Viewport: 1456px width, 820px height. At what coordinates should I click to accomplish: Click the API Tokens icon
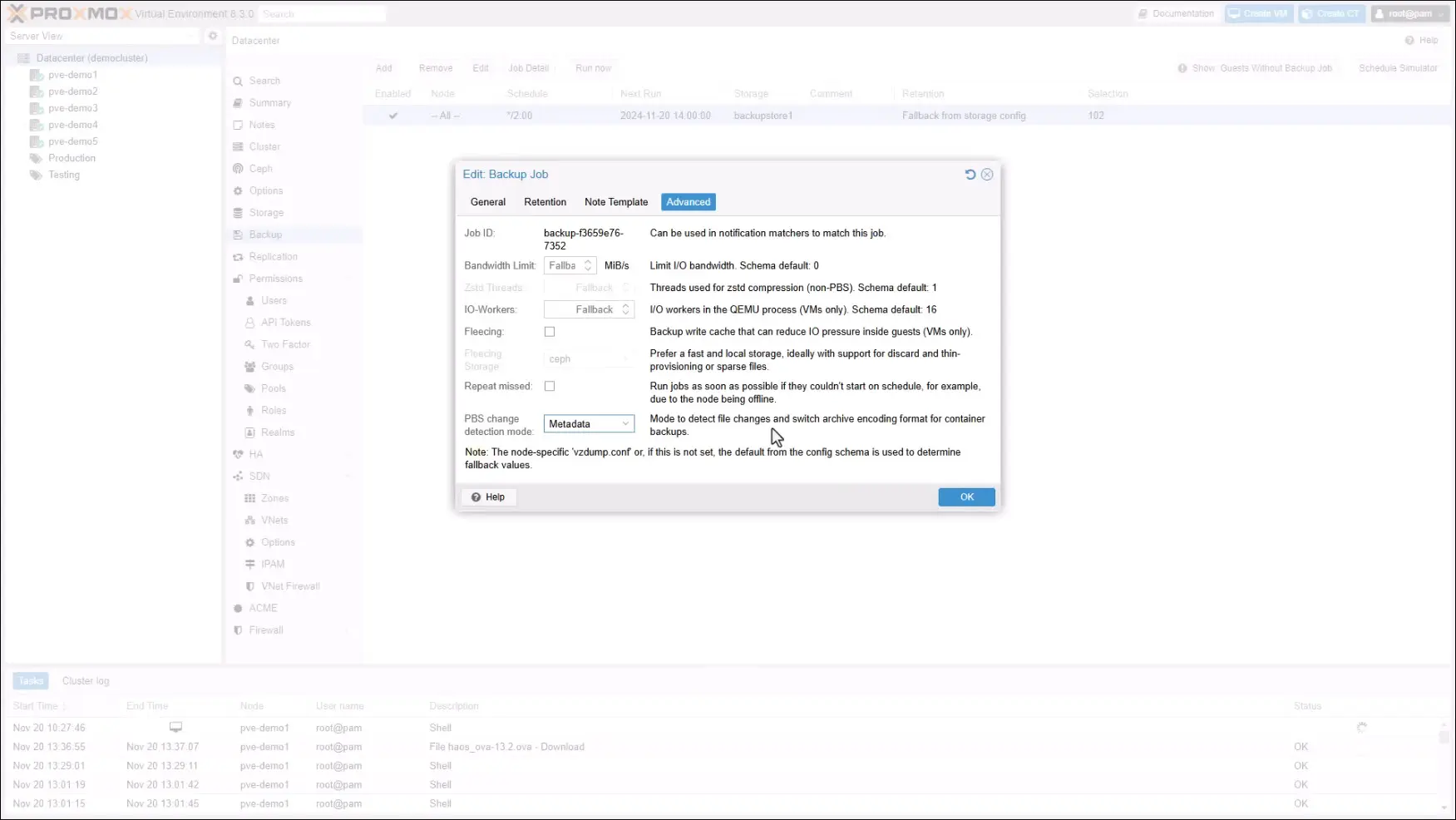pyautogui.click(x=249, y=323)
